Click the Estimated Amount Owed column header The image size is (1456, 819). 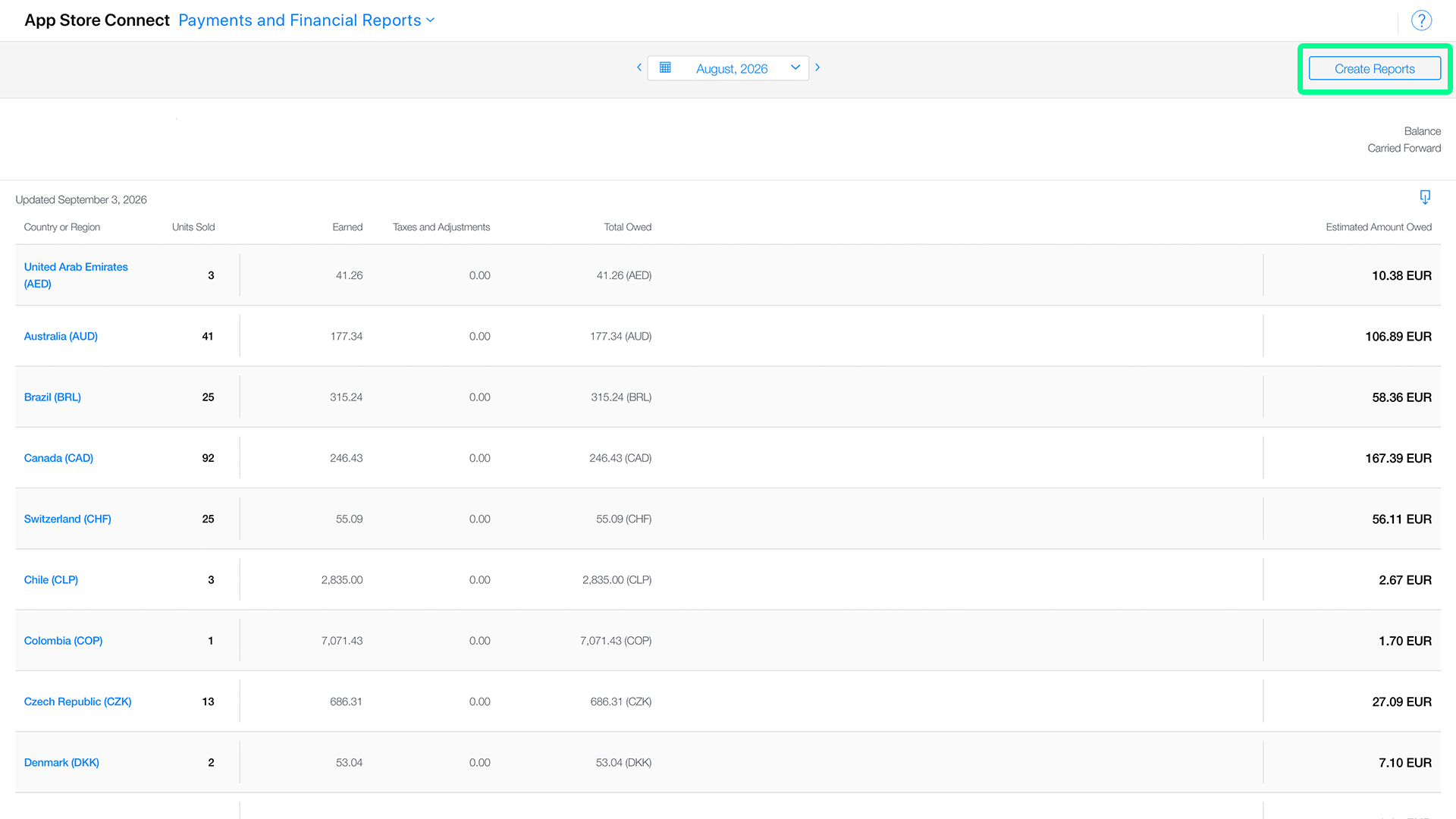click(x=1379, y=227)
